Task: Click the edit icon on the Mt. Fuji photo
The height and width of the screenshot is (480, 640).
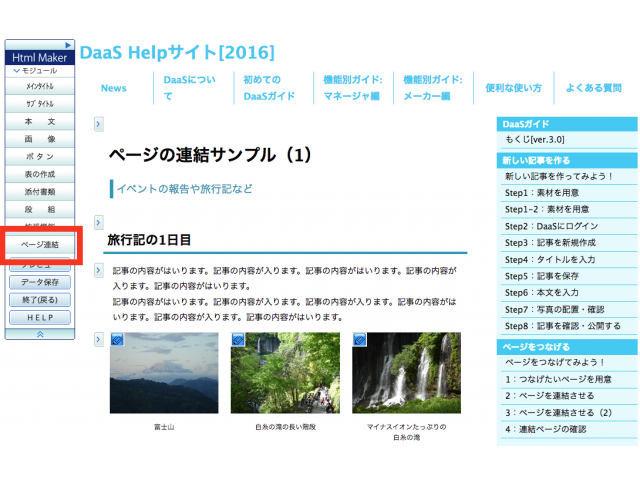Action: click(116, 340)
